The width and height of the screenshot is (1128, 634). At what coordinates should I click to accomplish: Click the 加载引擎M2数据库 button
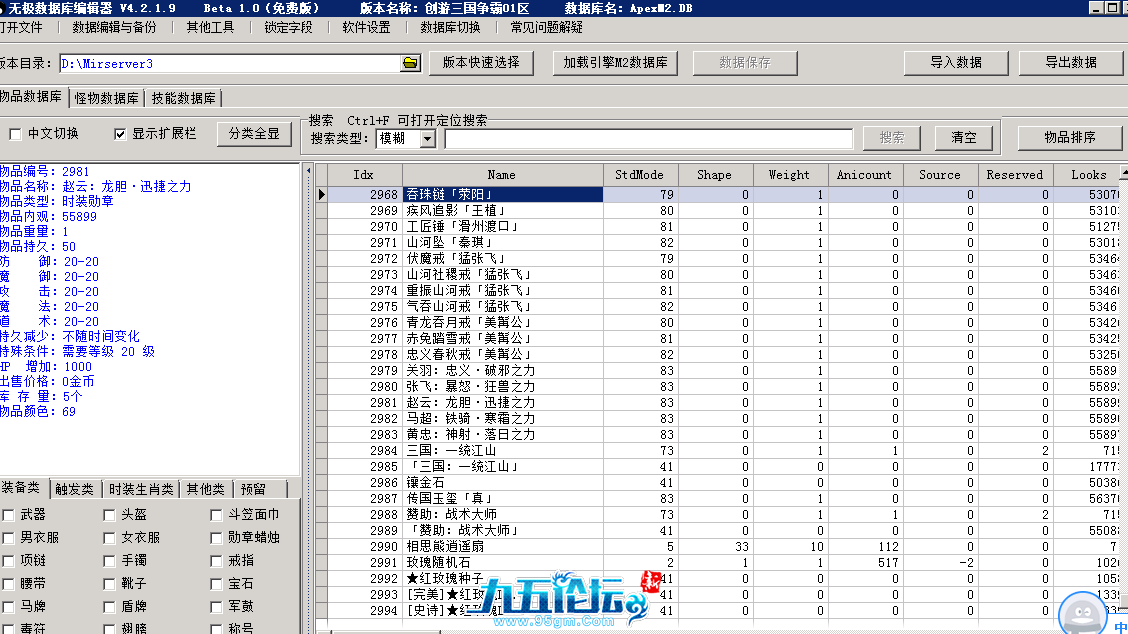click(615, 62)
